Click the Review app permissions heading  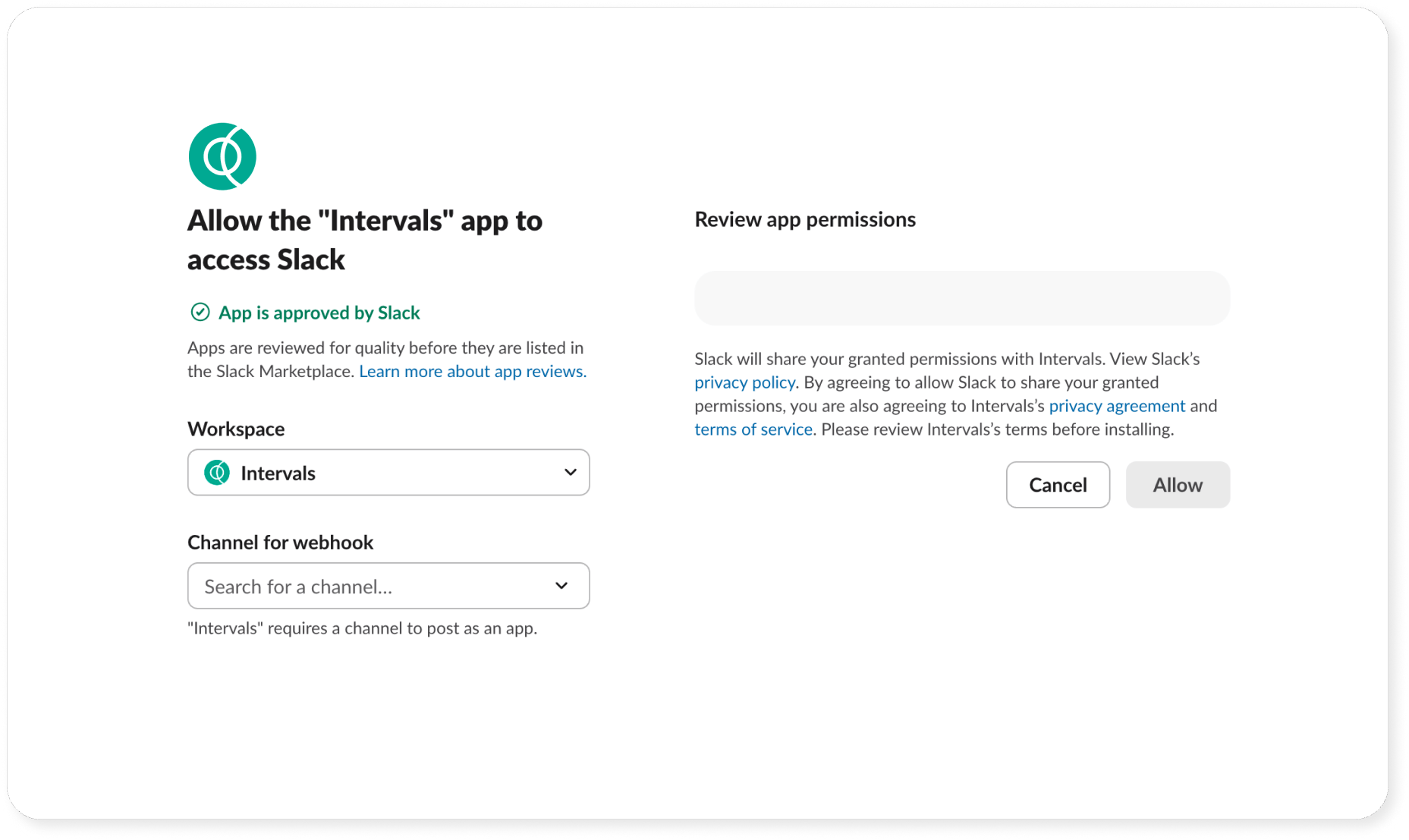point(804,219)
